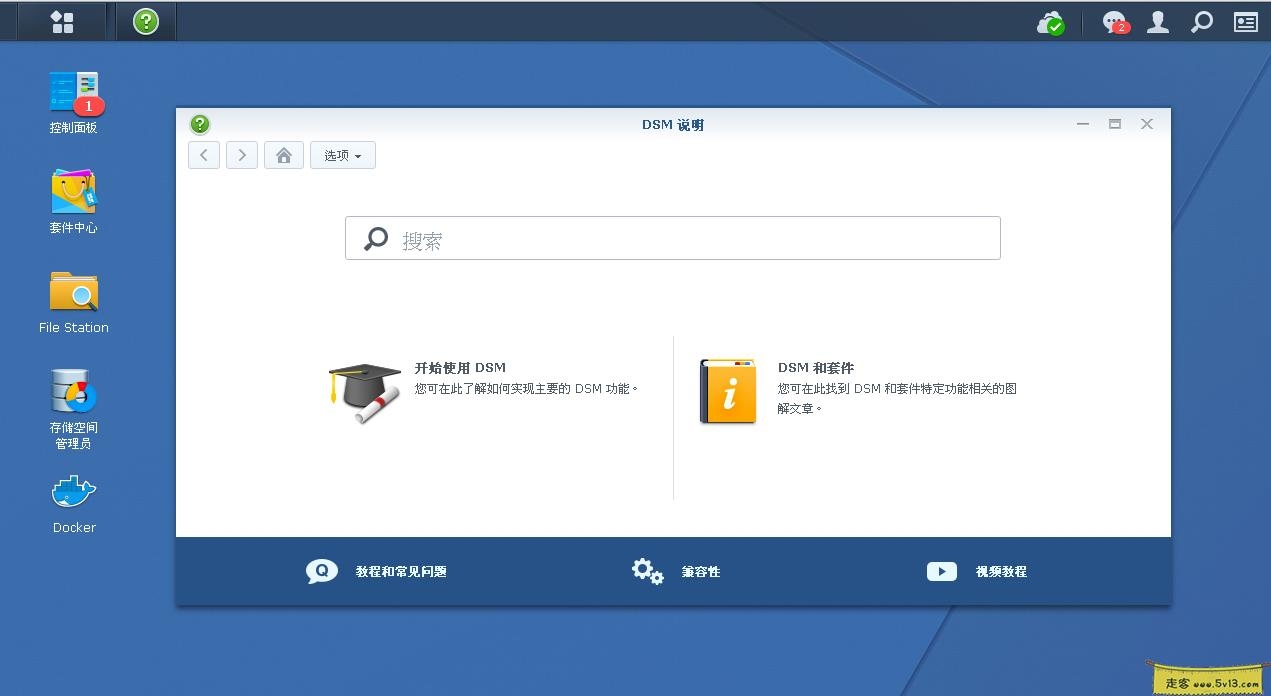
Task: Open the 选项 (Options) dropdown menu
Action: click(x=342, y=155)
